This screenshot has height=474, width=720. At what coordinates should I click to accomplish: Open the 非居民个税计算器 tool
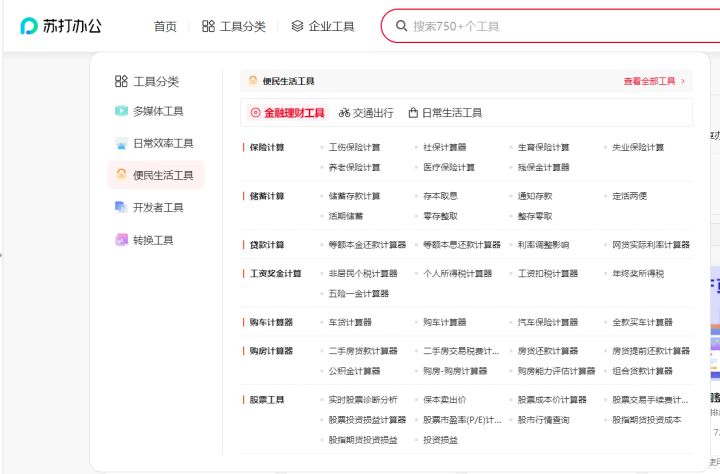pos(363,274)
